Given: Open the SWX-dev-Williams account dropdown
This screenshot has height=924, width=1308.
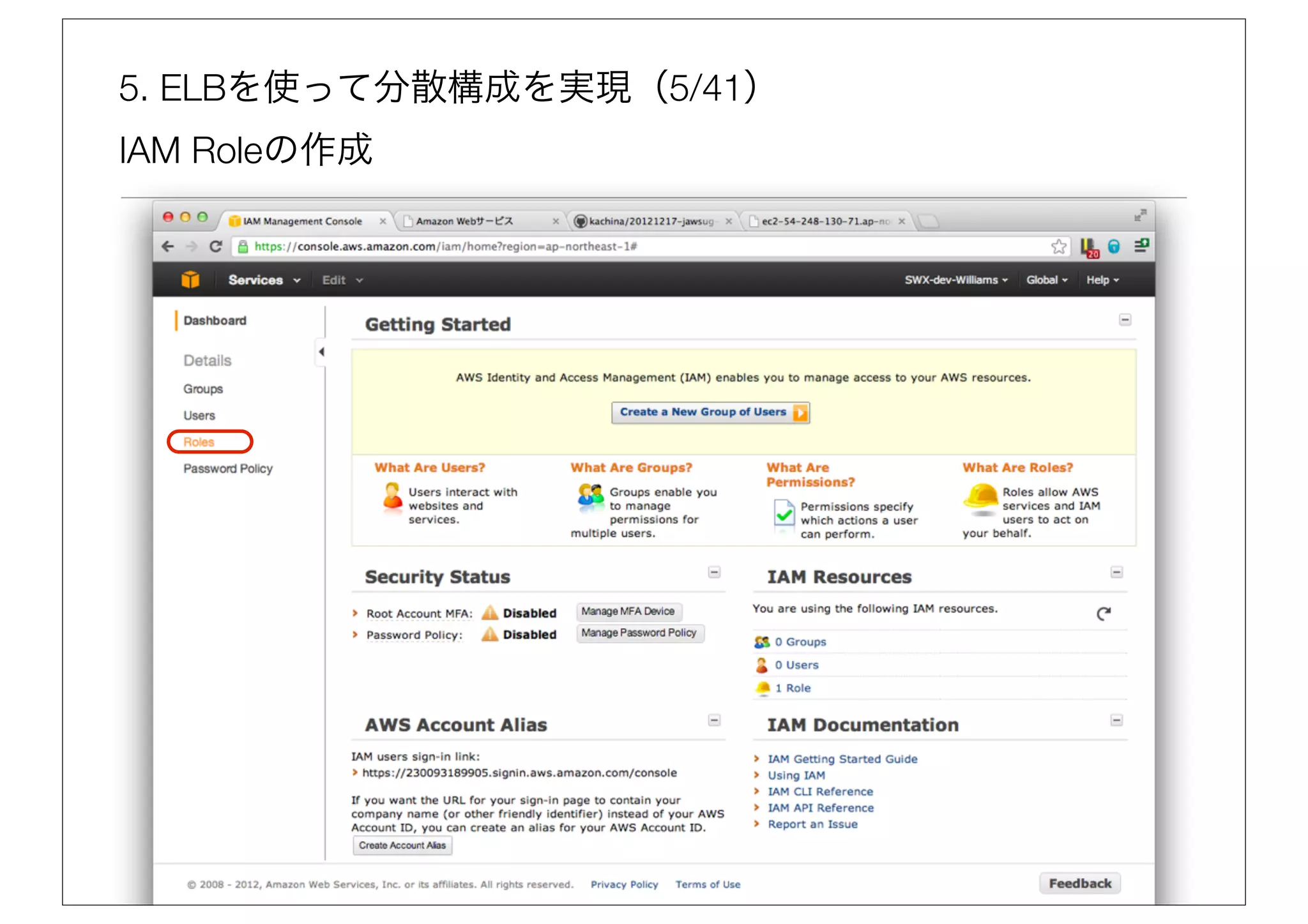Looking at the screenshot, I should tap(955, 280).
